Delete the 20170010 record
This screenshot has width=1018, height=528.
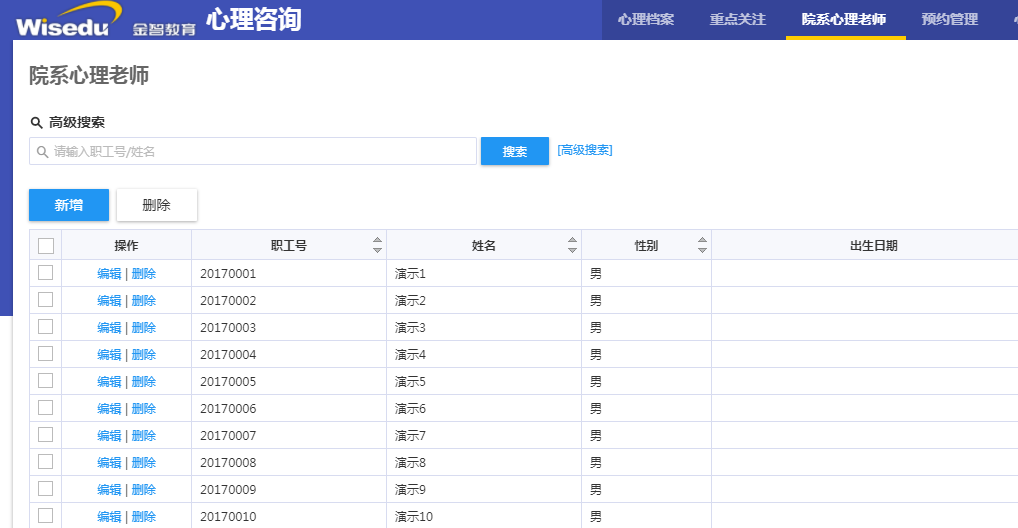[x=144, y=516]
